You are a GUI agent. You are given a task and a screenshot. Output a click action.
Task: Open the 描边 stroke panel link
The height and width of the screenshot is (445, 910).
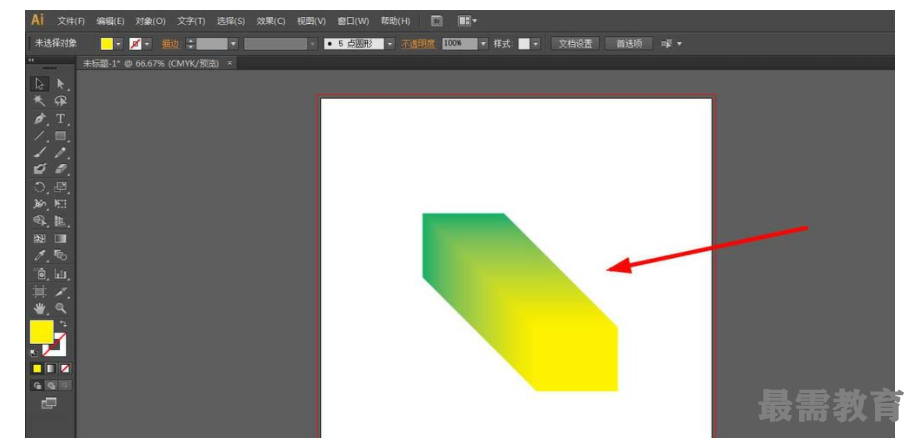coord(171,44)
